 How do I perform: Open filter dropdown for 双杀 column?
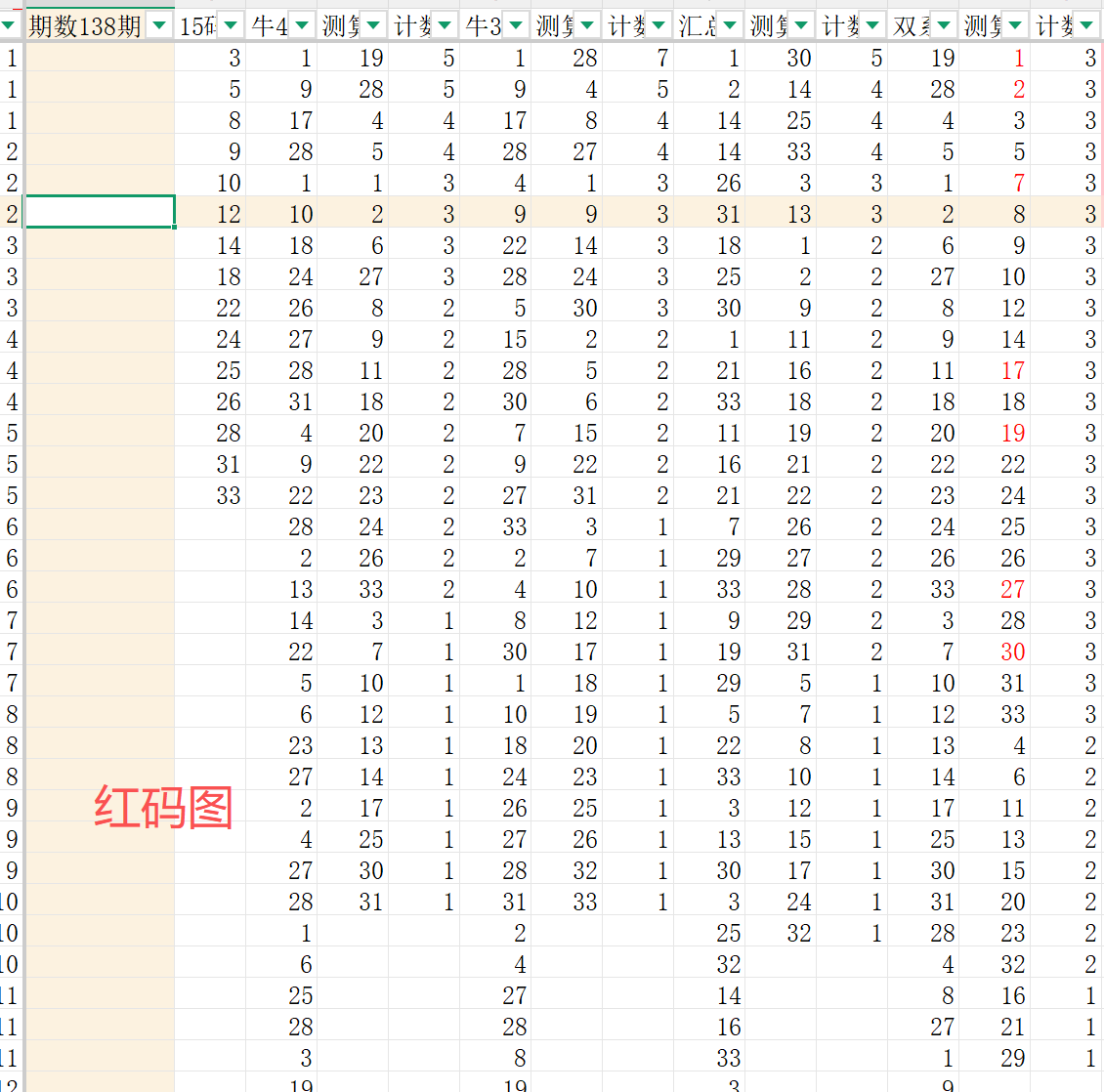coord(944,26)
